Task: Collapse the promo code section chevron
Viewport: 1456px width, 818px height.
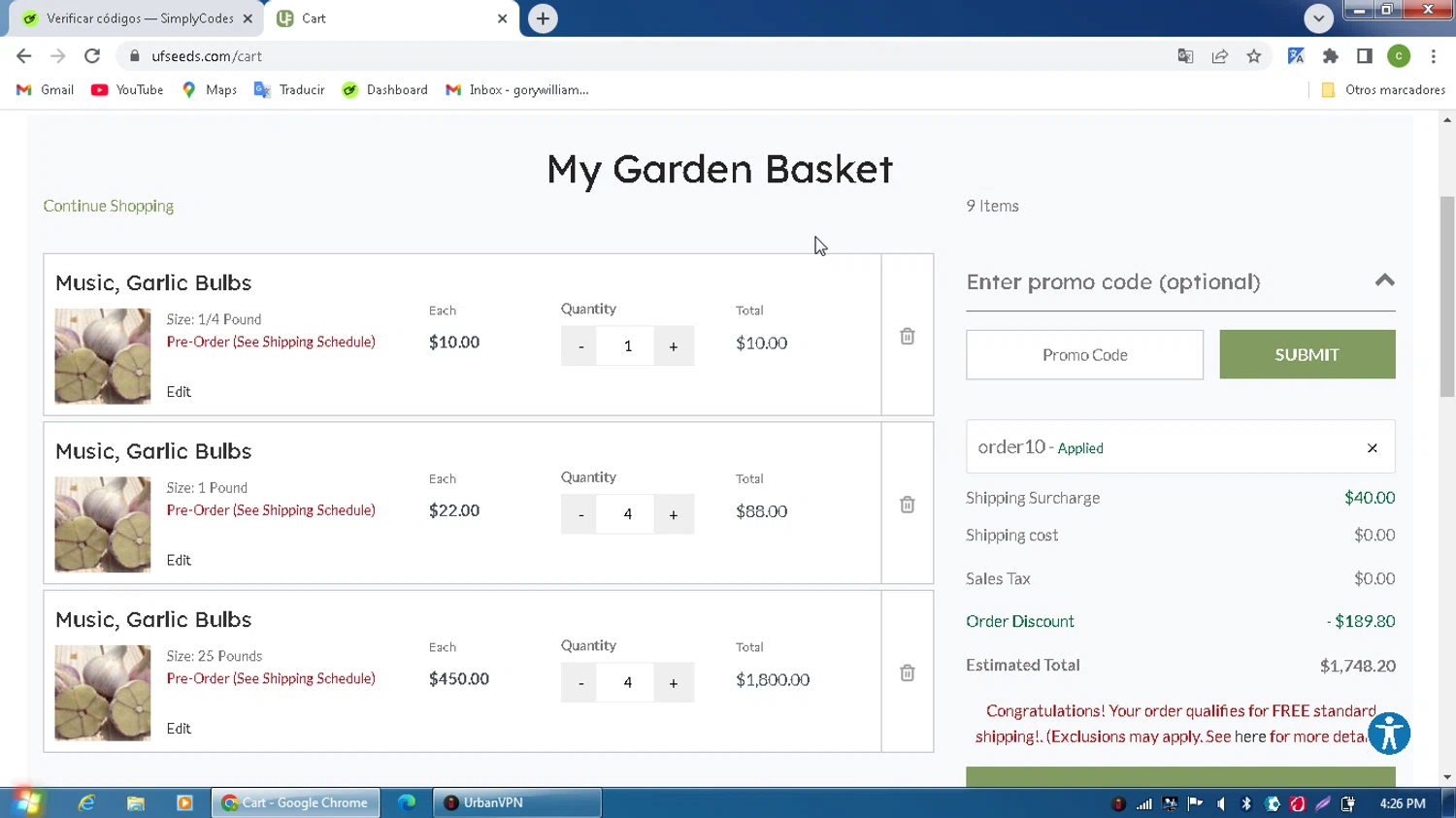Action: click(x=1384, y=280)
